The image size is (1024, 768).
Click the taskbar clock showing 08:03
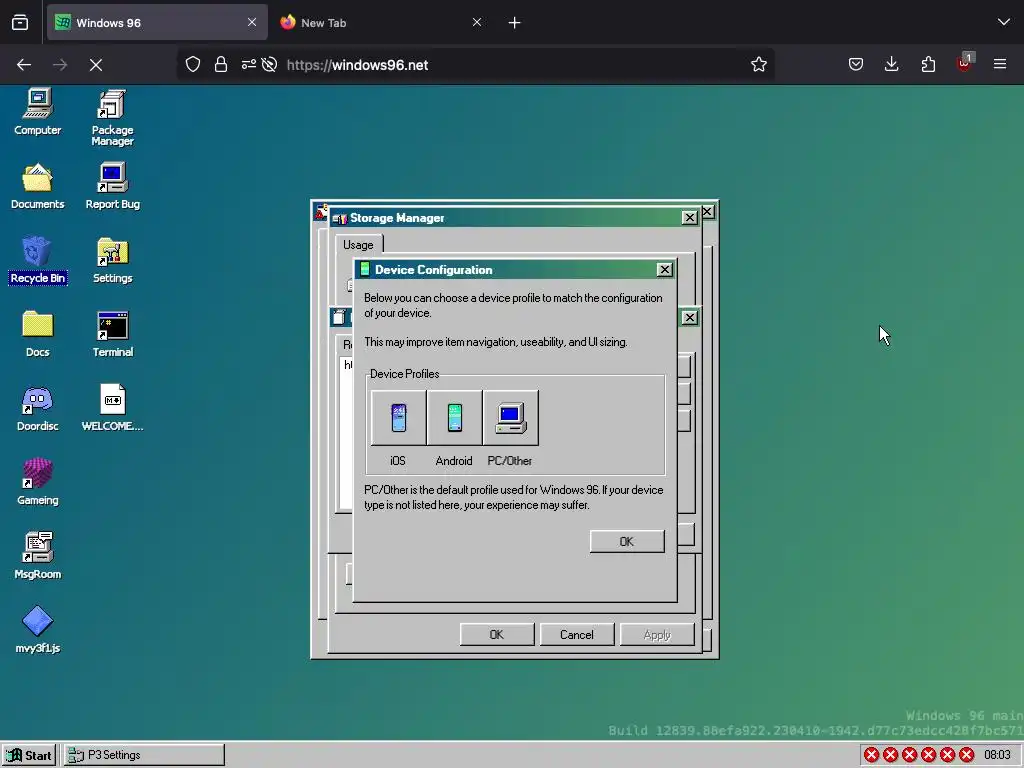point(997,755)
